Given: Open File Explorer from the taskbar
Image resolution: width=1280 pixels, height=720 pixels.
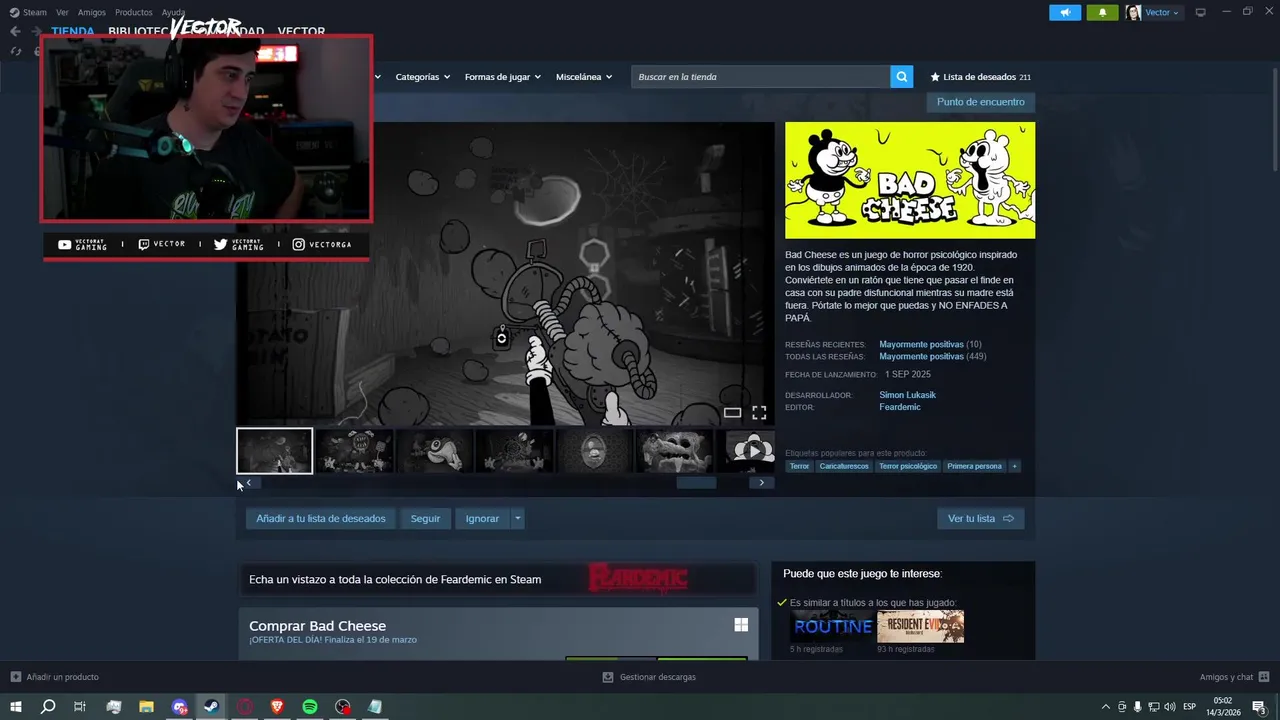Looking at the screenshot, I should click(x=146, y=706).
